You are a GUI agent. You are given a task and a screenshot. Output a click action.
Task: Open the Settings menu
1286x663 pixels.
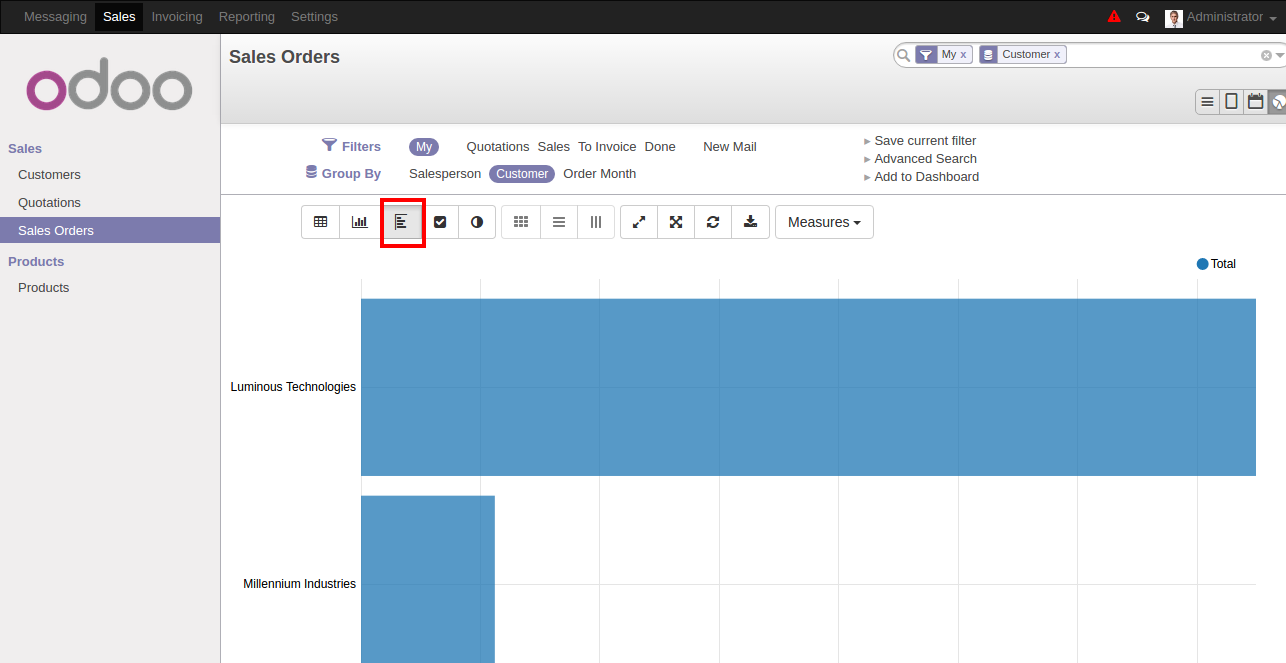(314, 17)
